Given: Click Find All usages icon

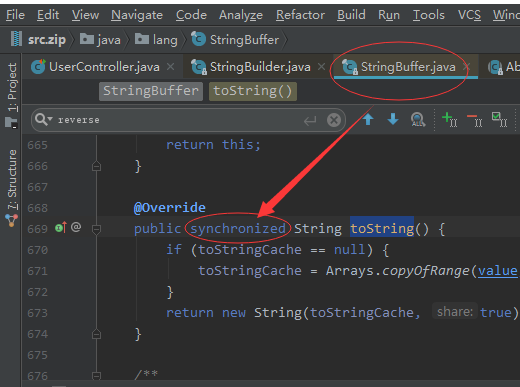Looking at the screenshot, I should point(418,119).
